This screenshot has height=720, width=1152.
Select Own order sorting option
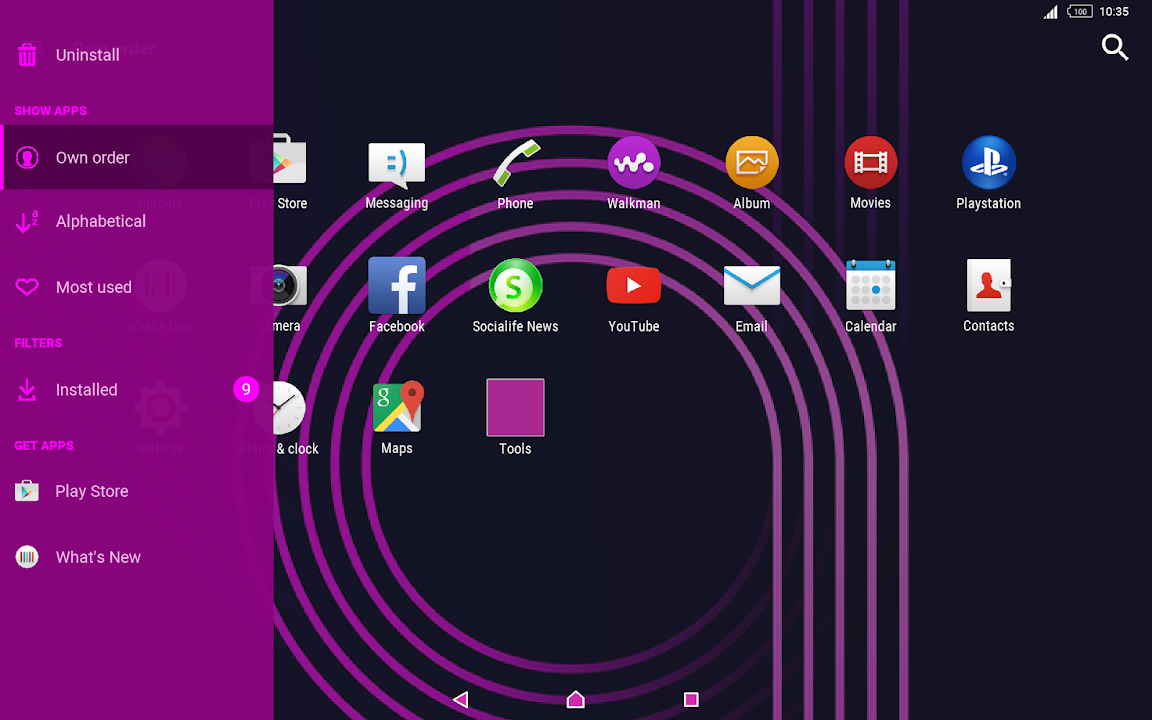pyautogui.click(x=92, y=158)
